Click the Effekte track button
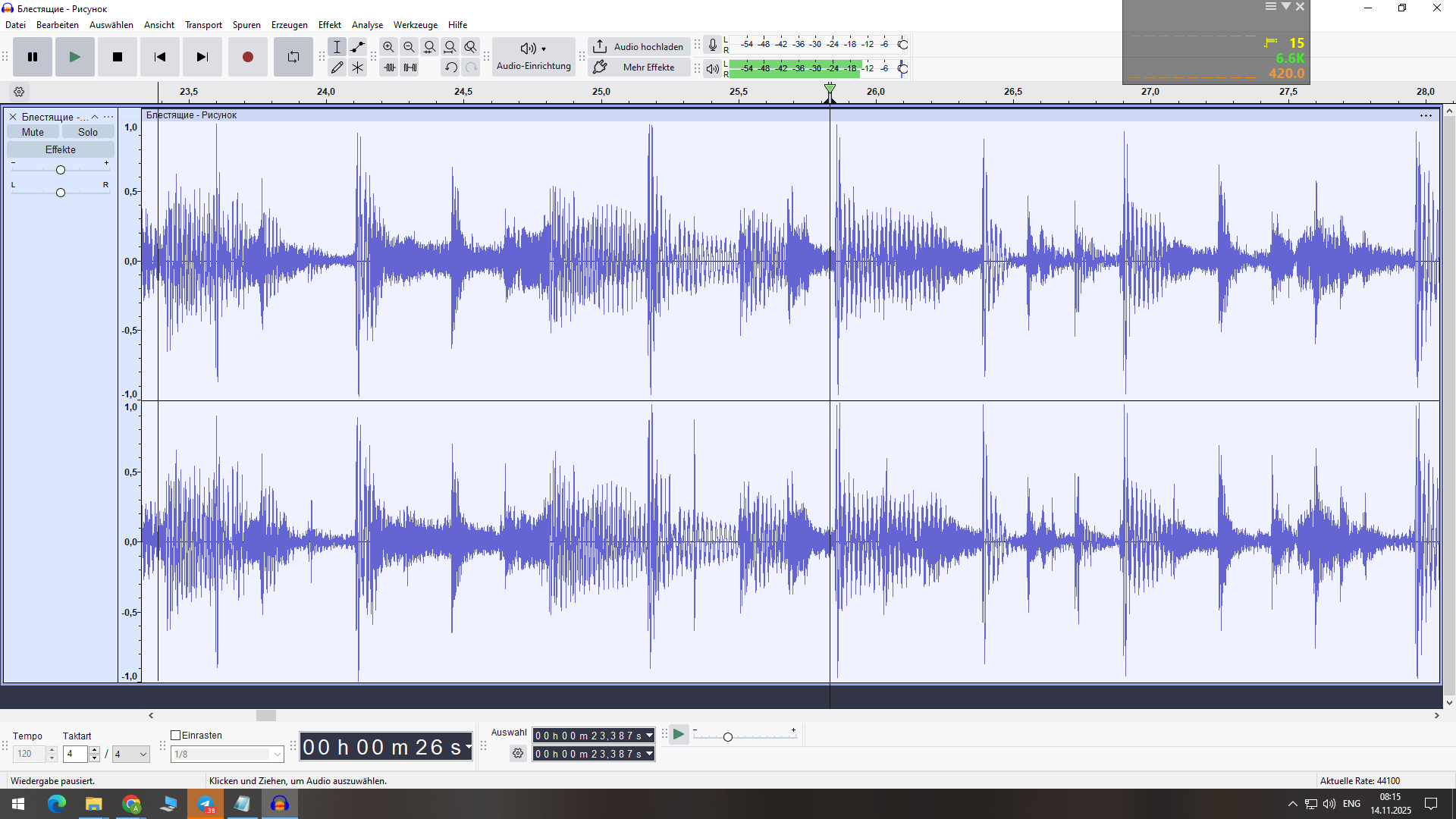This screenshot has height=819, width=1456. [x=61, y=149]
